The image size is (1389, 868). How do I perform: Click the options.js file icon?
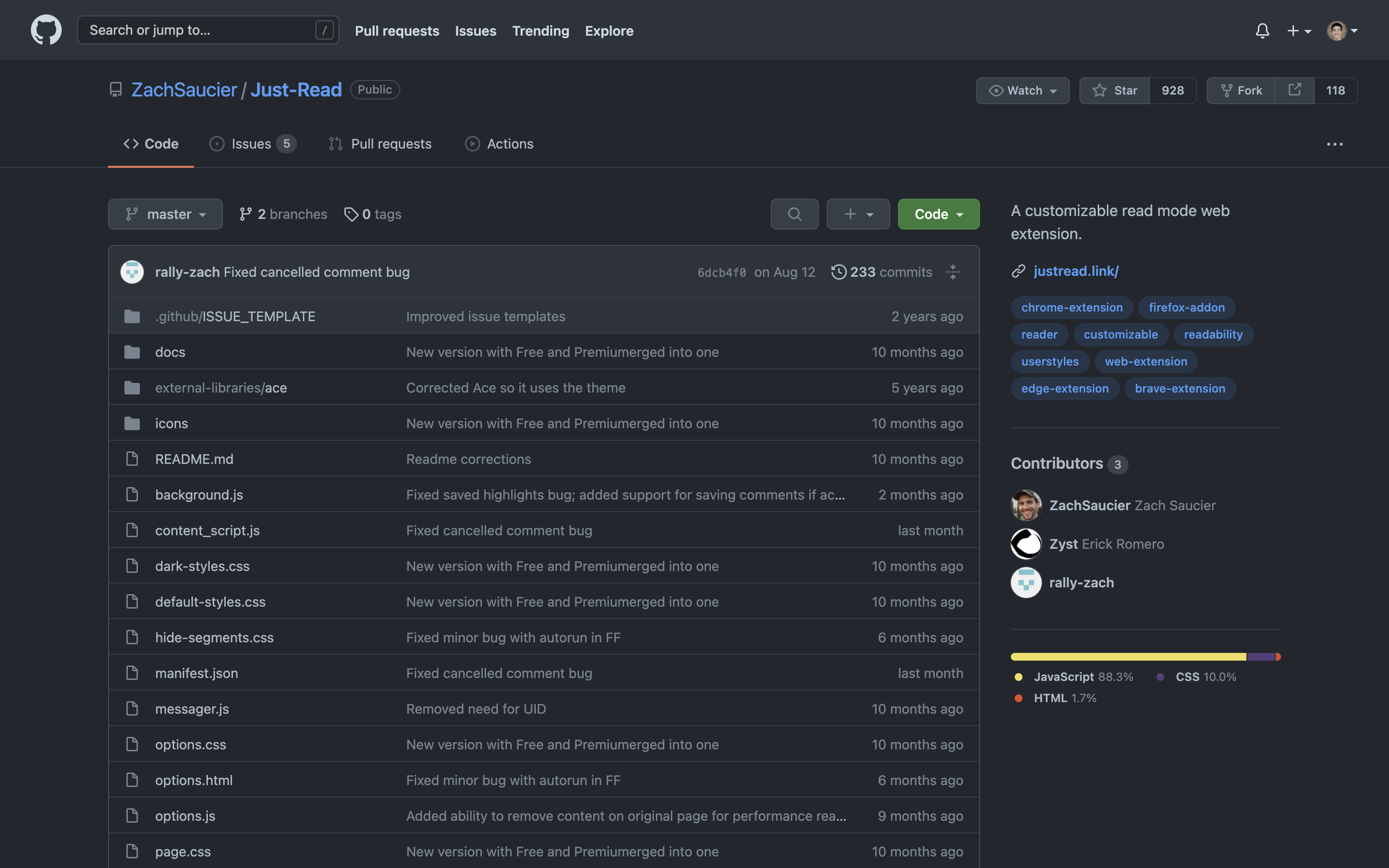[132, 816]
